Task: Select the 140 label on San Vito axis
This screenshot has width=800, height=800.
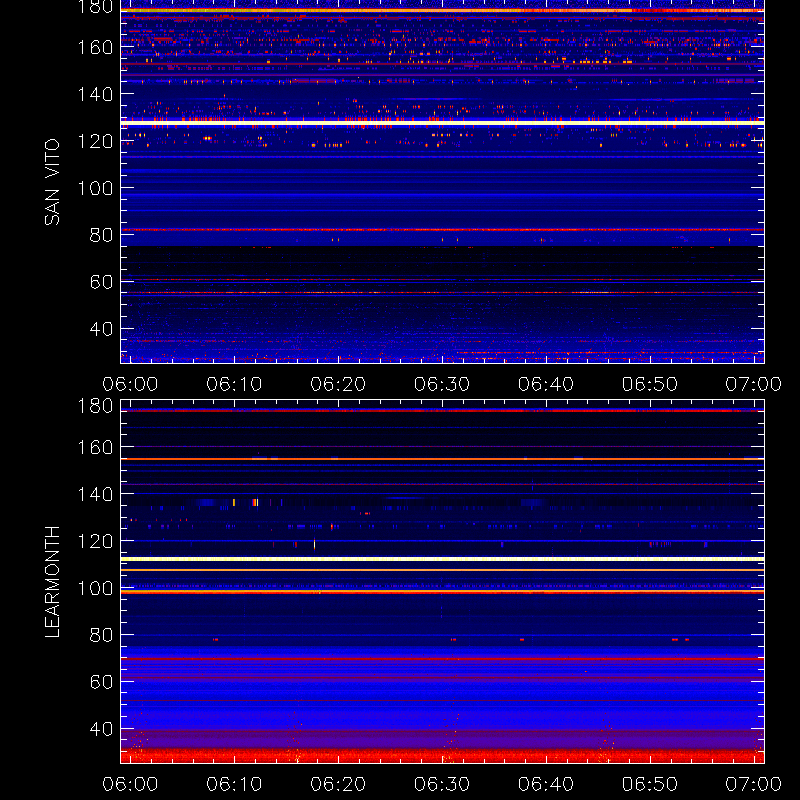Action: [95, 94]
